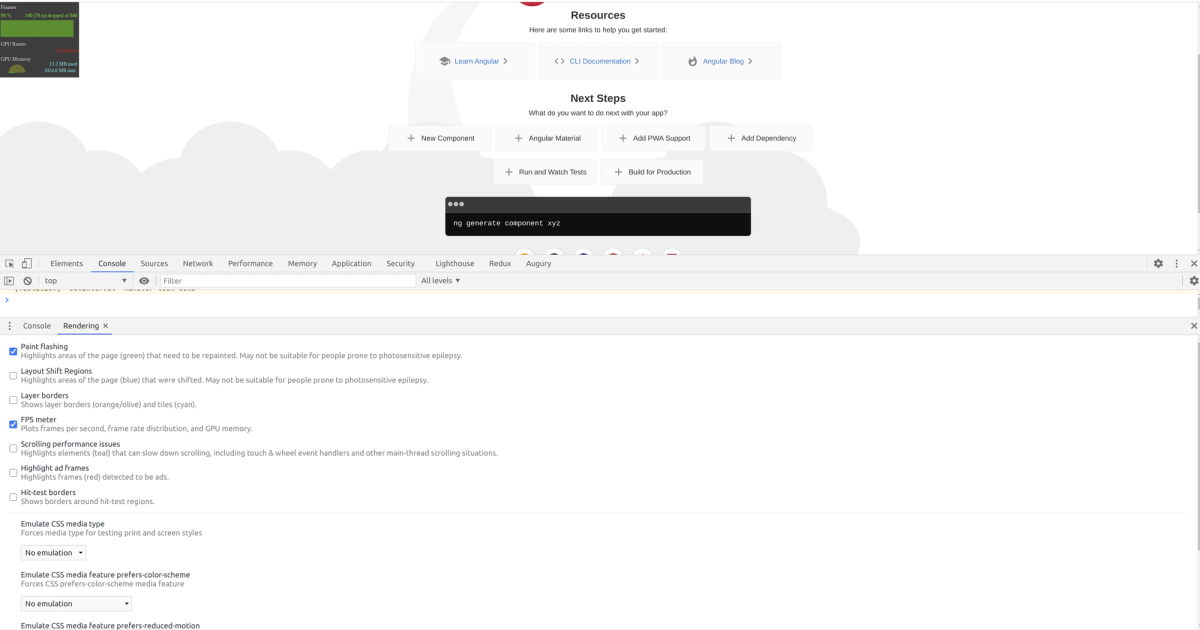Switch to the Memory tab
Viewport: 1200px width, 630px height.
click(x=302, y=263)
